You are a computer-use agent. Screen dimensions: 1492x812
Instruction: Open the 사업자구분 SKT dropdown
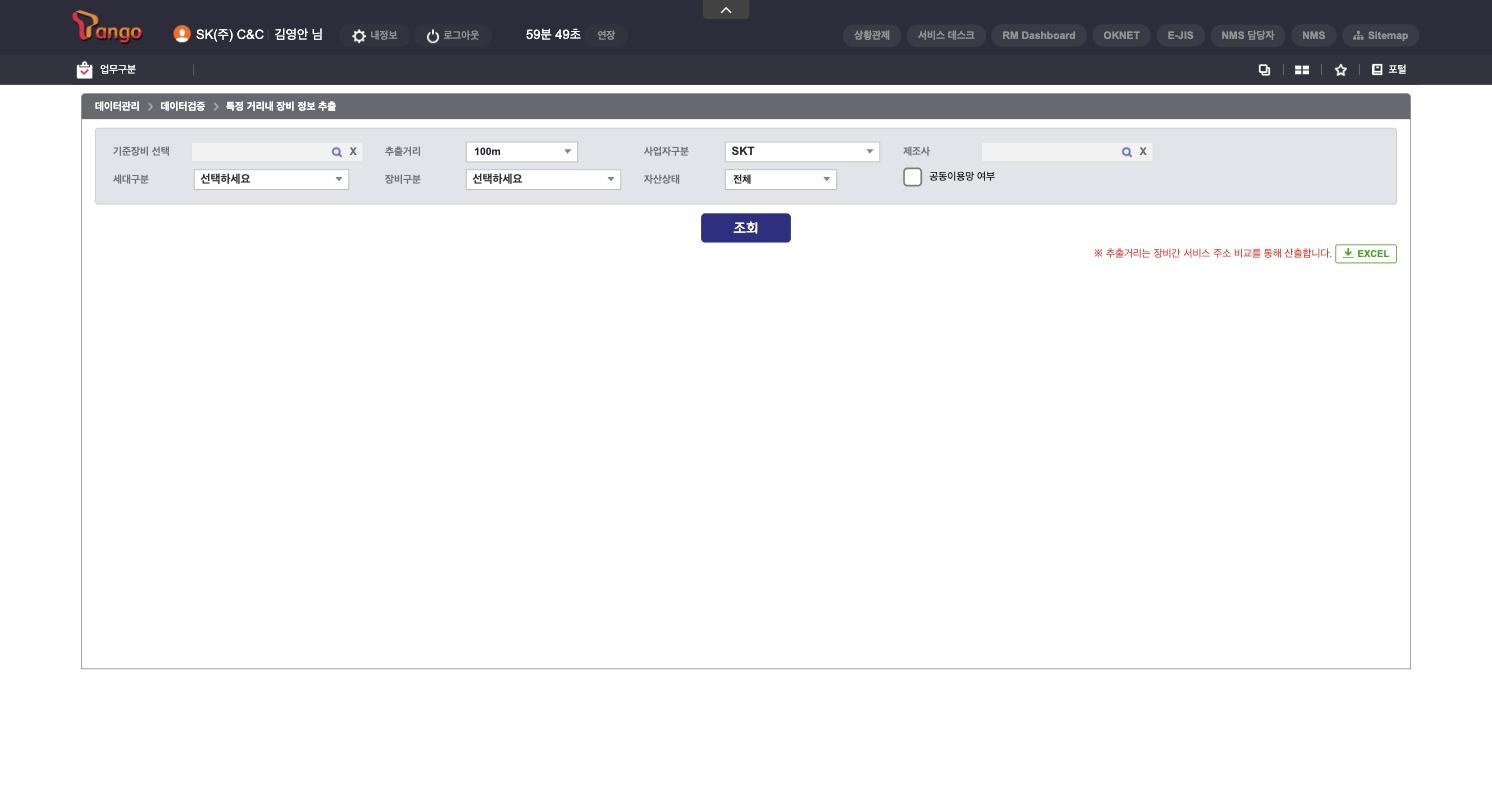click(802, 152)
